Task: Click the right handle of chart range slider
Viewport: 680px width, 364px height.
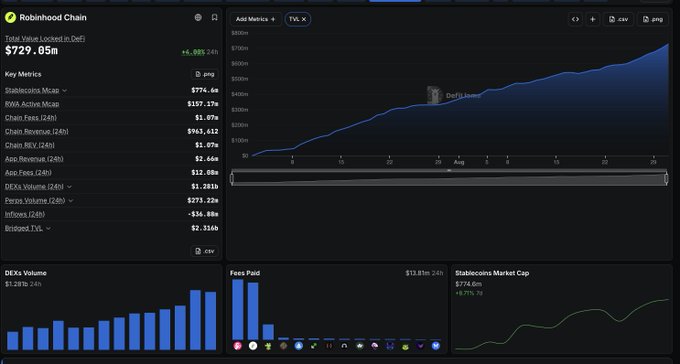Action: 666,179
